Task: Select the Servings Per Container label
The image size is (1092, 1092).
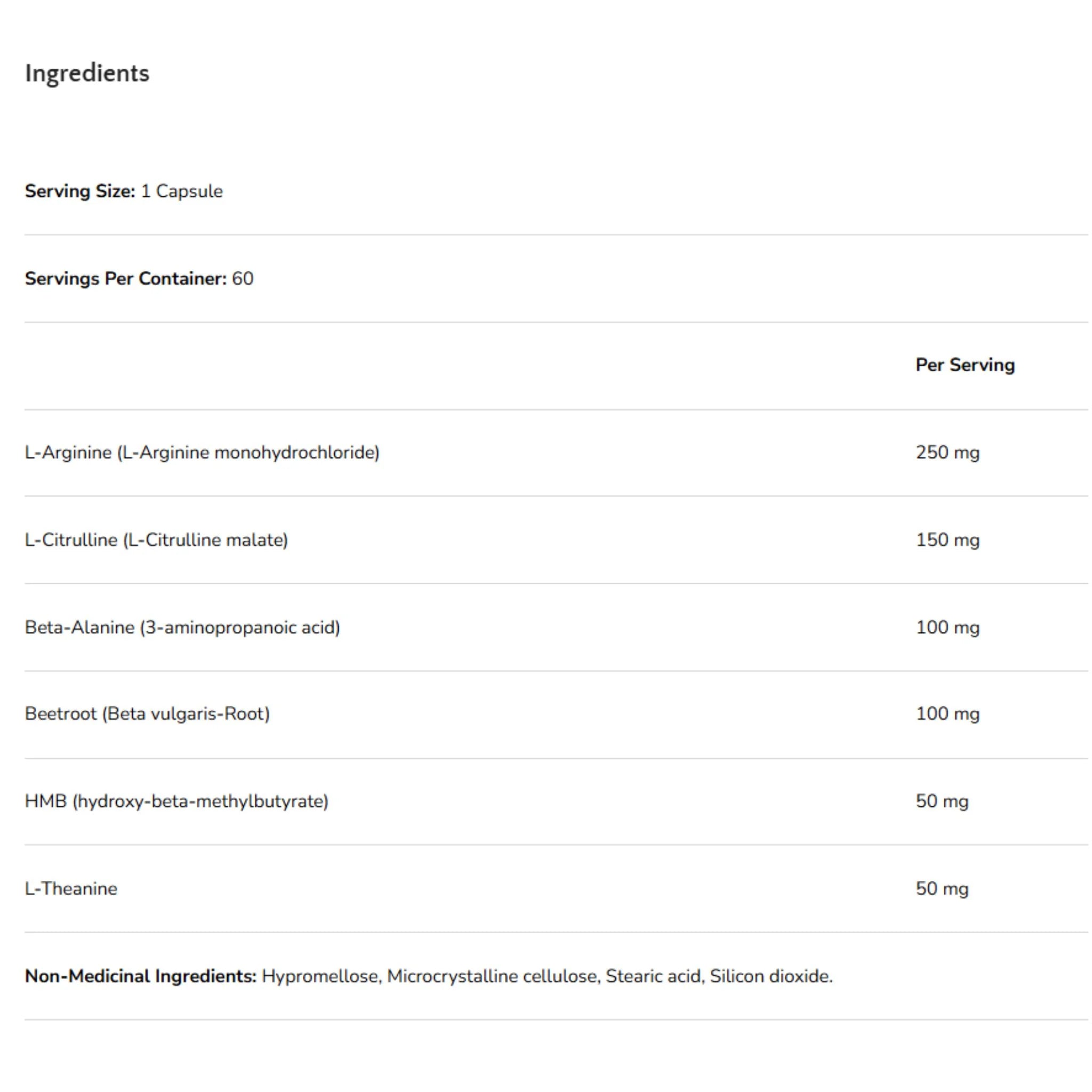Action: pyautogui.click(x=125, y=279)
